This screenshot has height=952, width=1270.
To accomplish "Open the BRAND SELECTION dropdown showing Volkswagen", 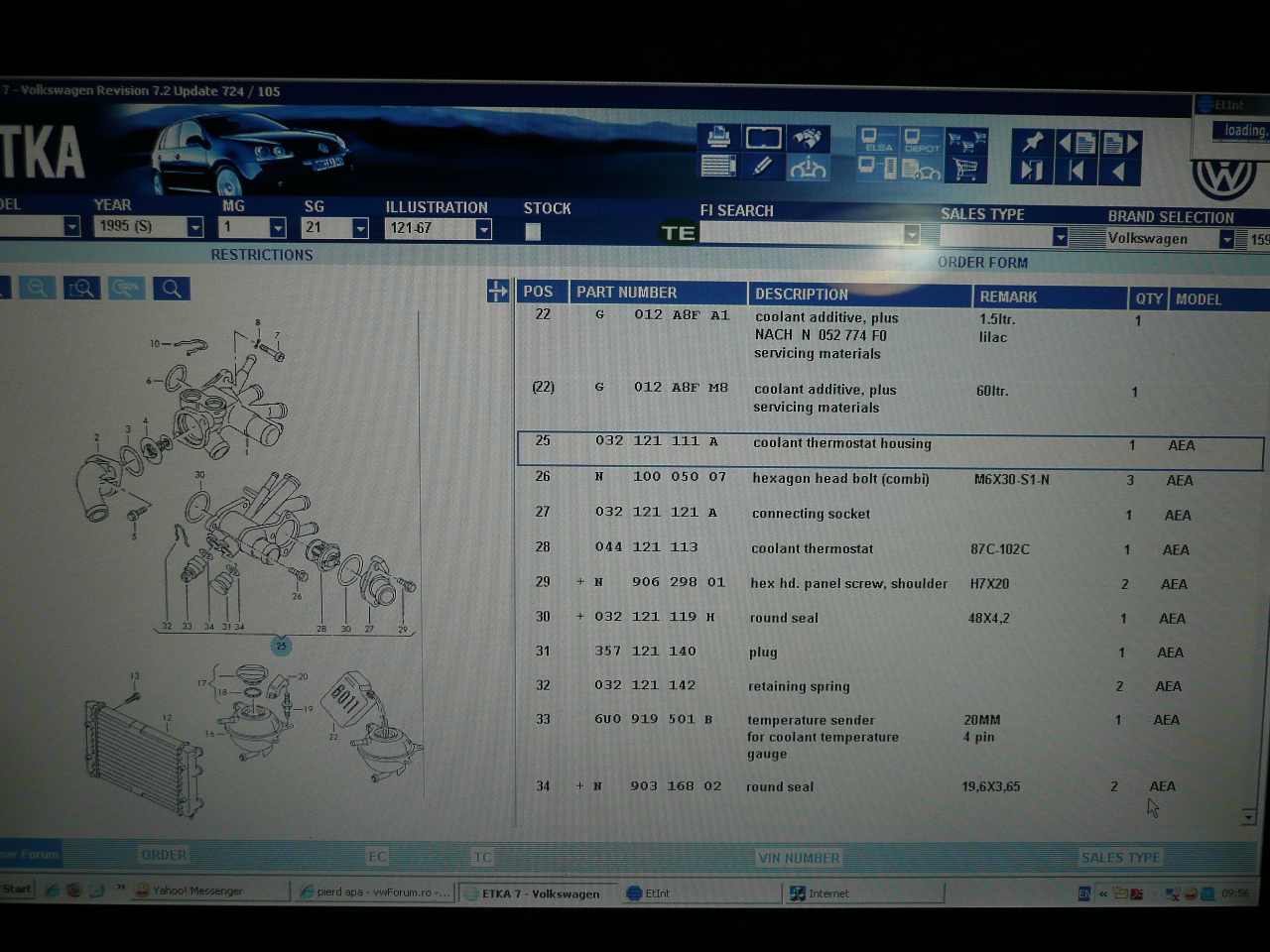I will (1226, 239).
